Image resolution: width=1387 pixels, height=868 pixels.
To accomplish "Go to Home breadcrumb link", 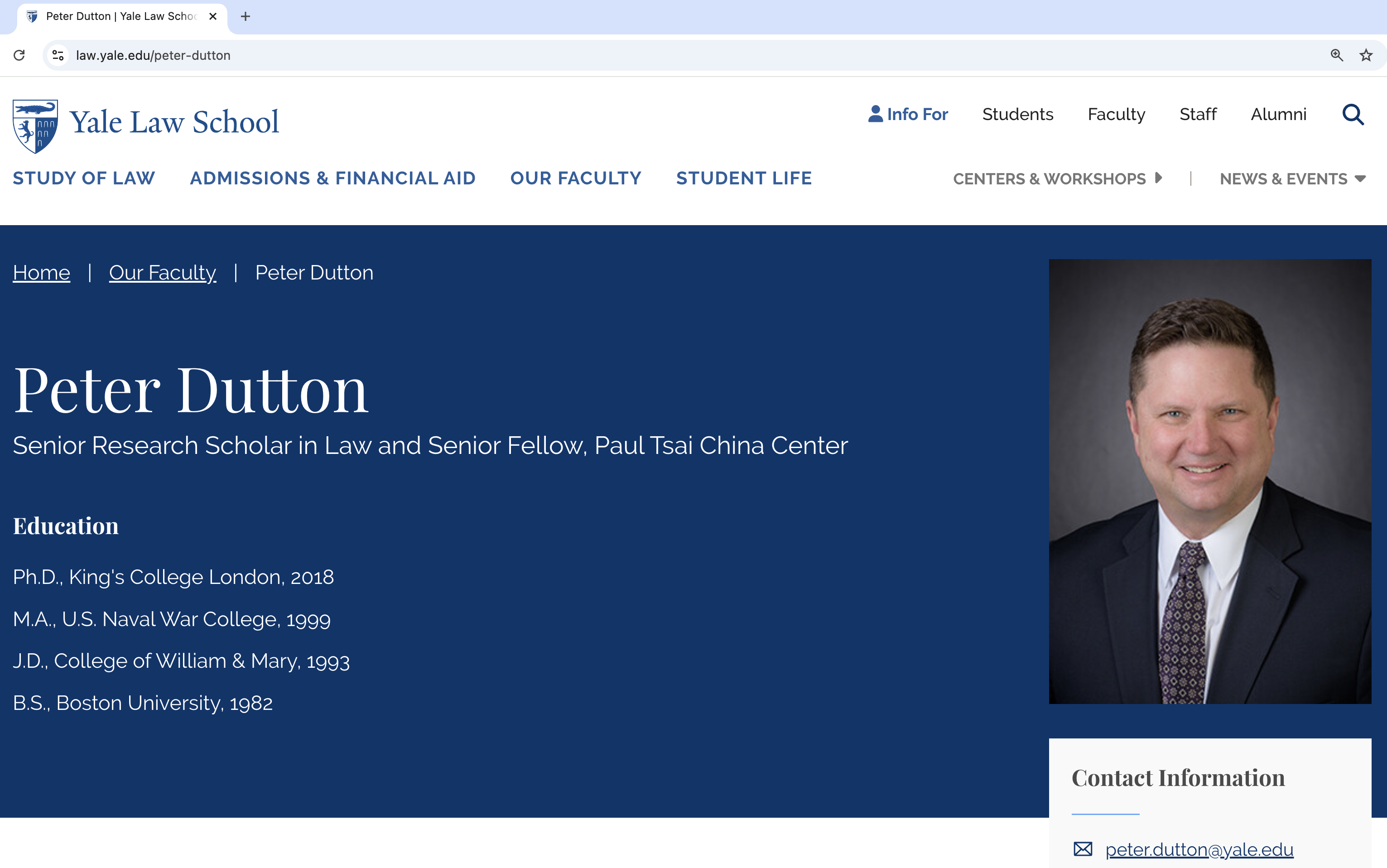I will tap(41, 272).
